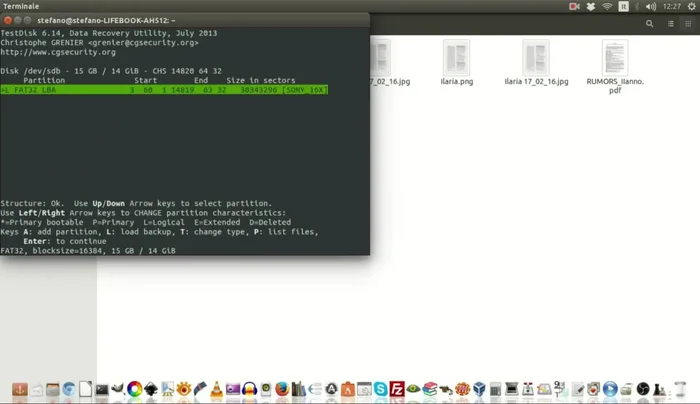Open the Terminal icon in the dock
Screen dimensions: 700x404
(x=102, y=389)
